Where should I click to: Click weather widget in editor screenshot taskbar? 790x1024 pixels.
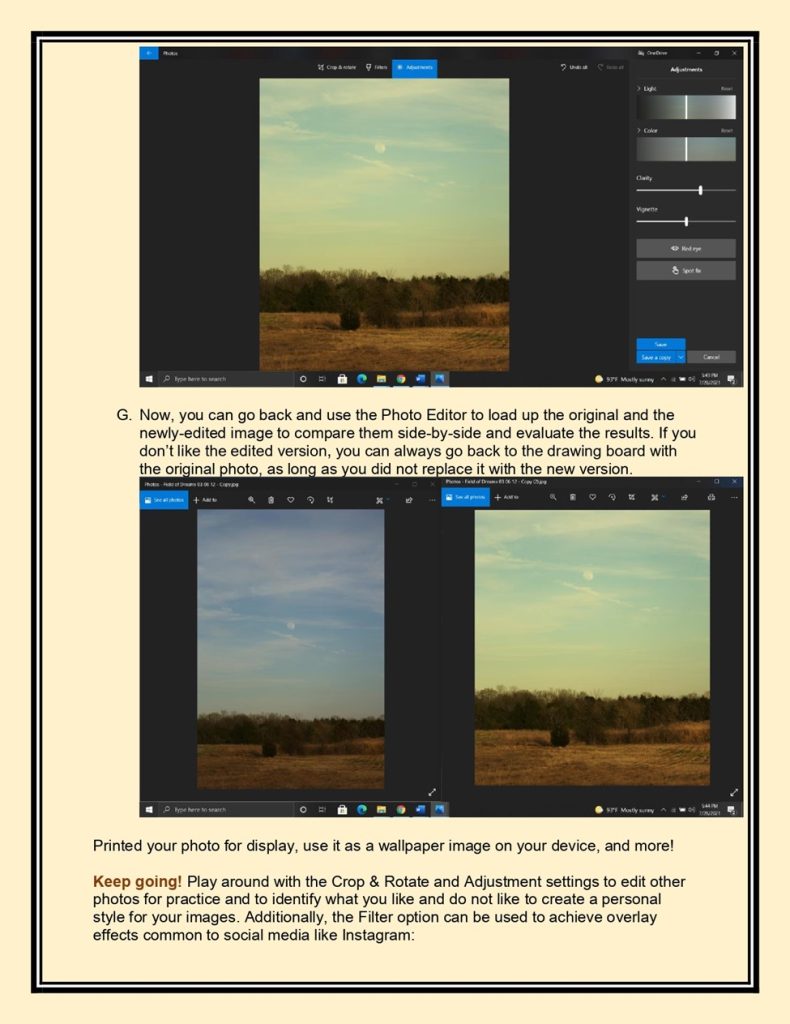click(x=624, y=379)
